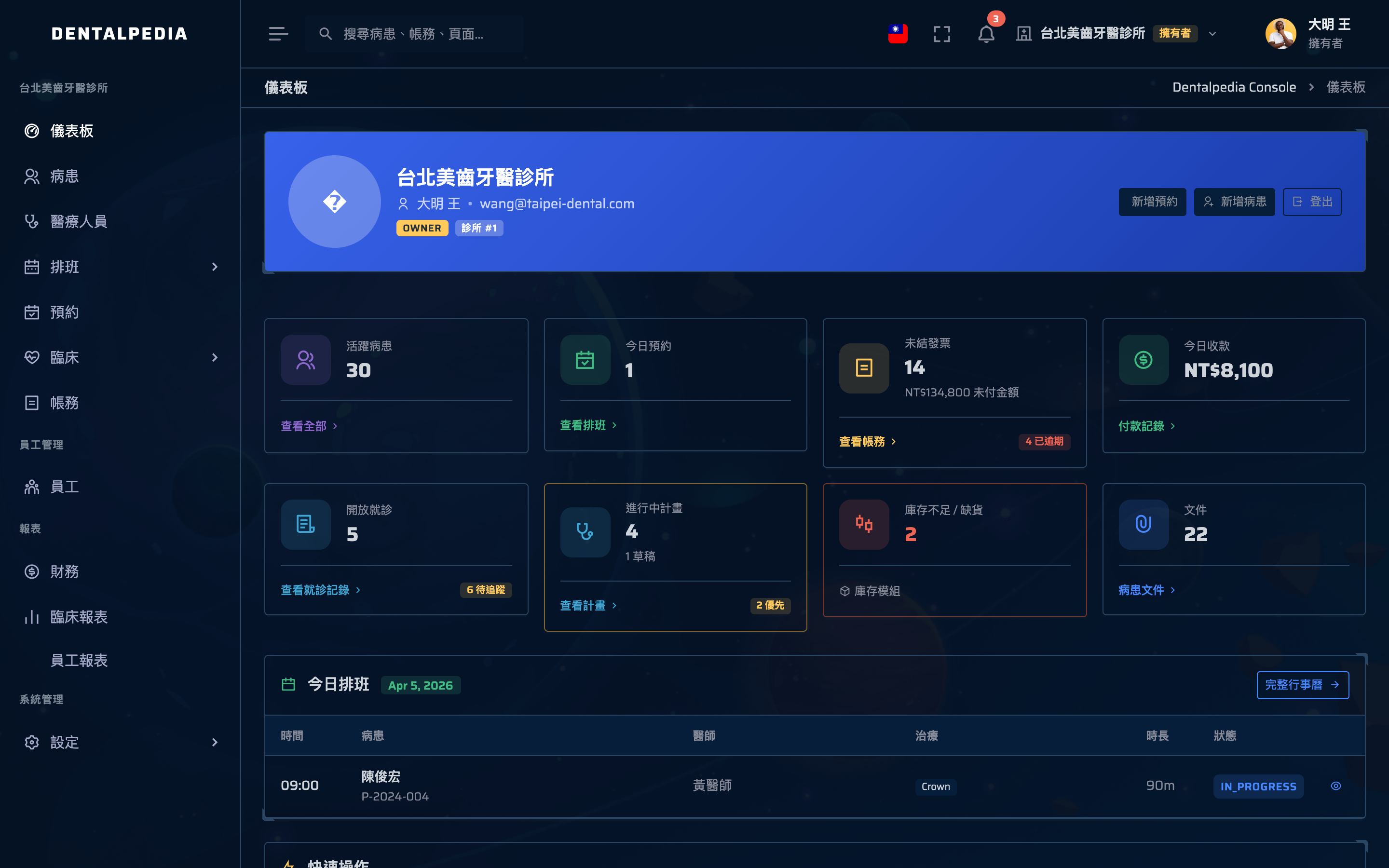
Task: Click the user profile avatar
Action: [x=1280, y=34]
